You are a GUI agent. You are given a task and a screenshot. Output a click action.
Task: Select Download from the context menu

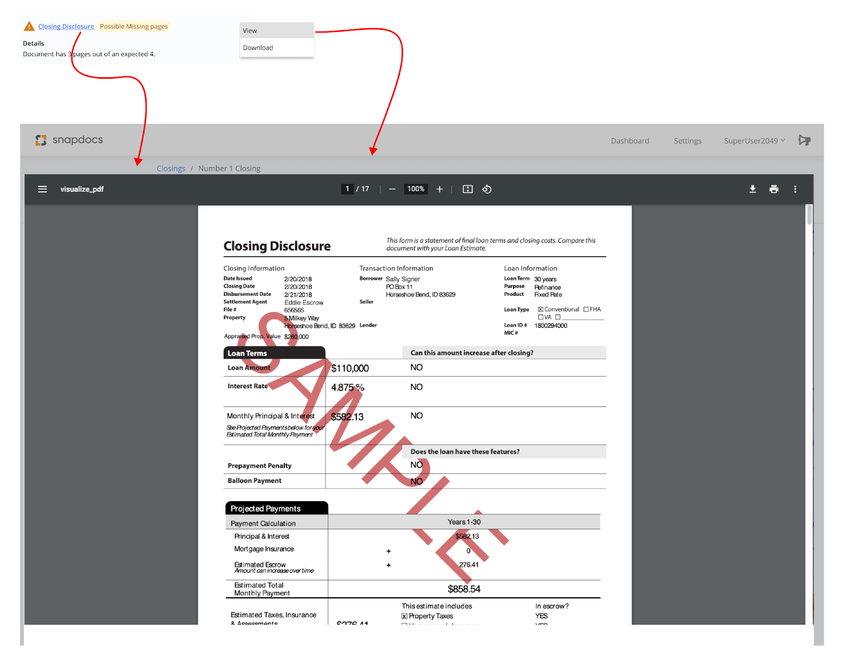(x=277, y=48)
